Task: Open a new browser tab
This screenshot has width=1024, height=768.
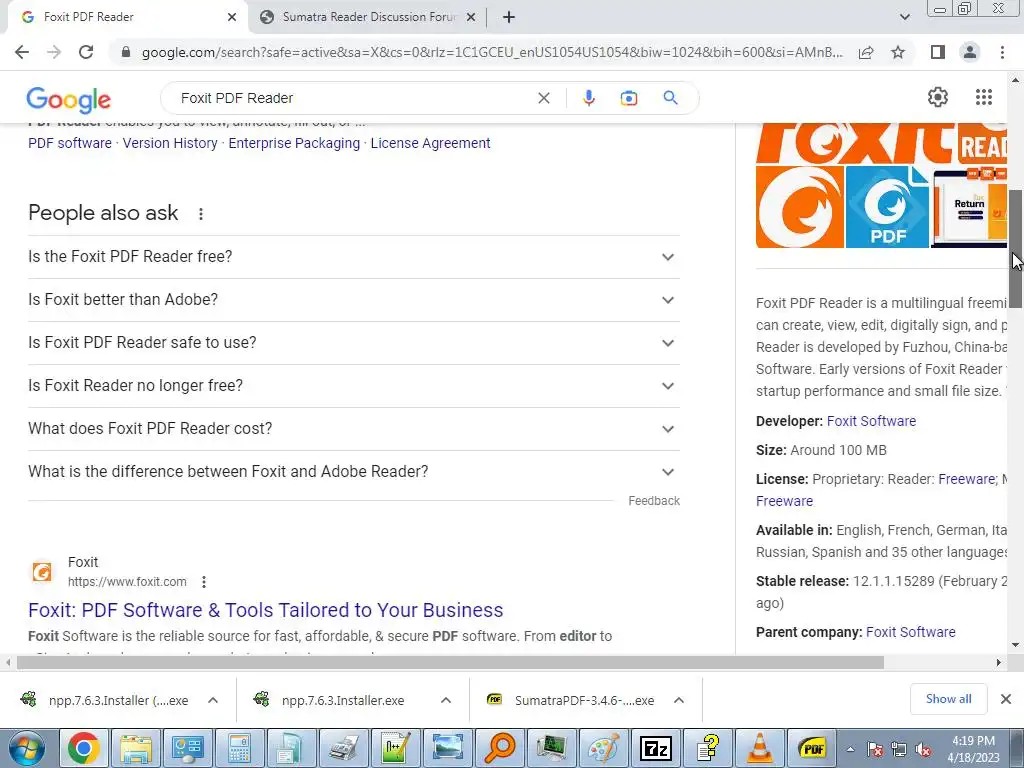Action: click(x=509, y=17)
